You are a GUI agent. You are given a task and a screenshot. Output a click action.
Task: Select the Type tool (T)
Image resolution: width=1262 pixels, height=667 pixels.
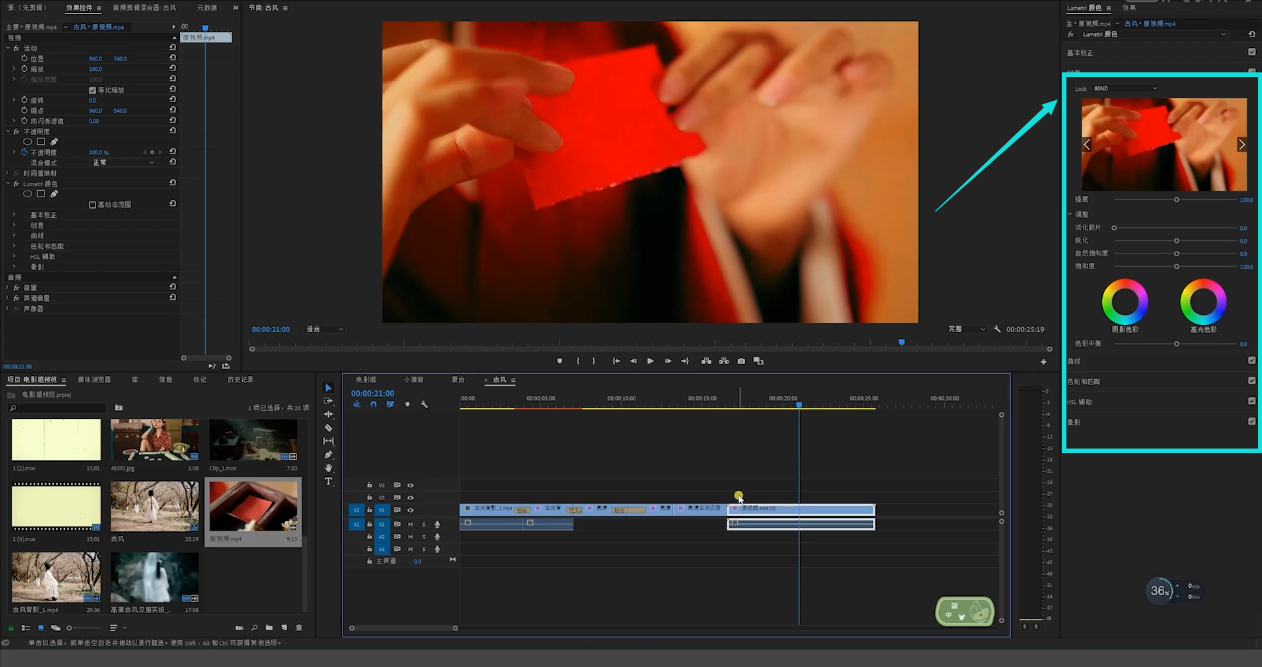click(329, 481)
